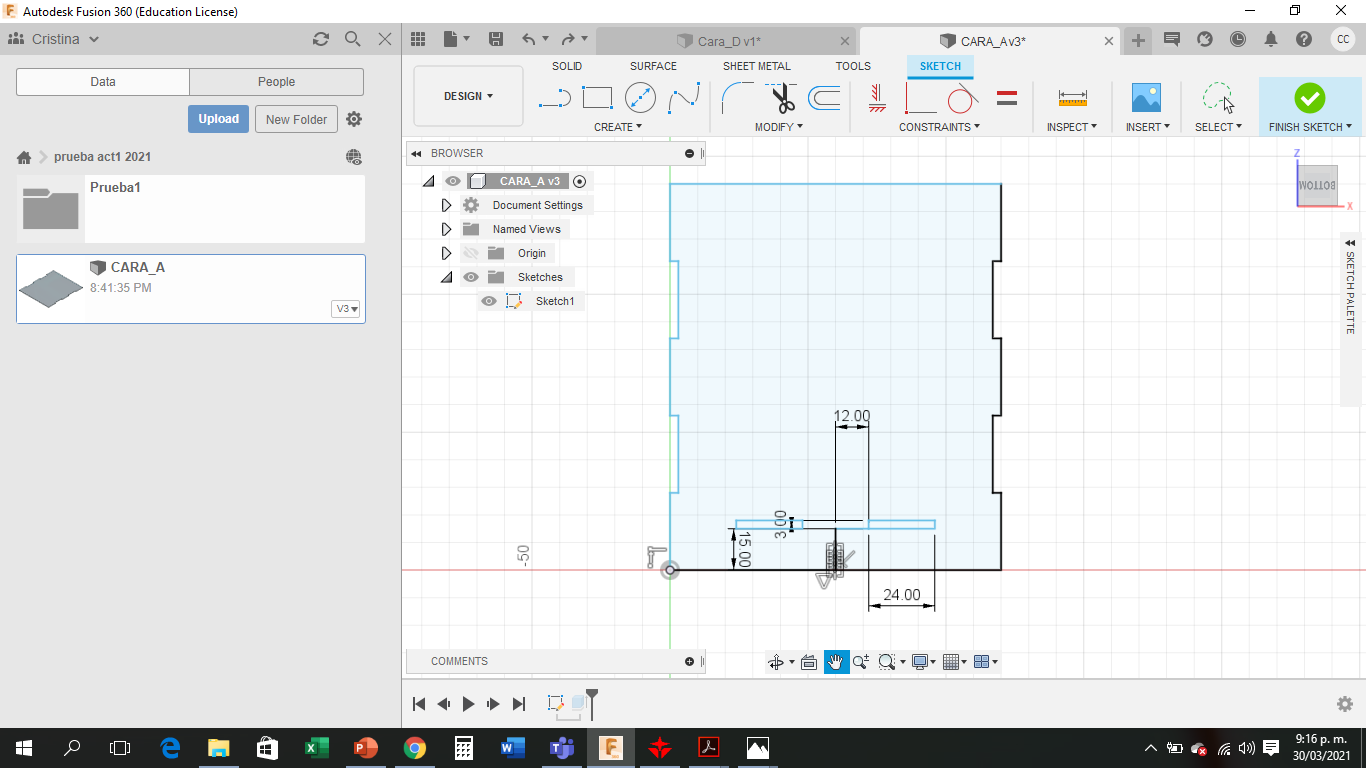Switch to the SOLID tab
The width and height of the screenshot is (1366, 768).
pyautogui.click(x=567, y=66)
